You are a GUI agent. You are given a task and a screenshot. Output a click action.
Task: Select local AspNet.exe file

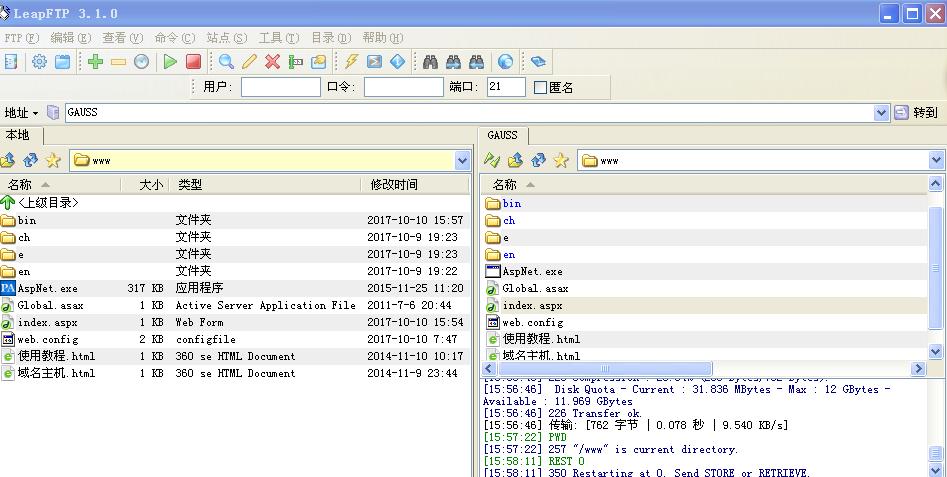click(x=234, y=288)
